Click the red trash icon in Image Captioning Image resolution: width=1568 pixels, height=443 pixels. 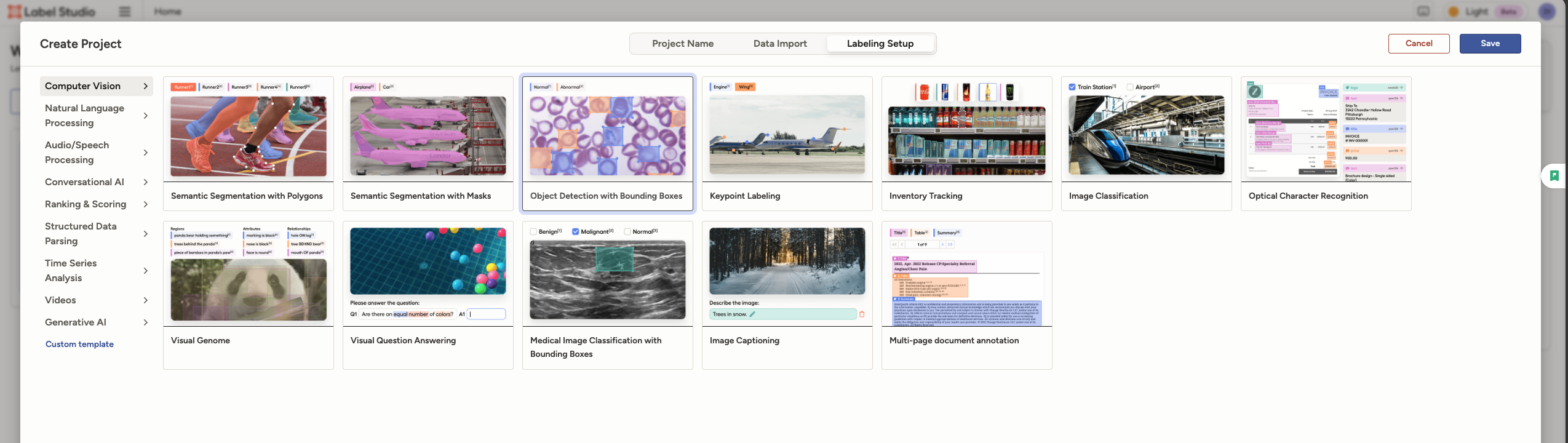[862, 314]
